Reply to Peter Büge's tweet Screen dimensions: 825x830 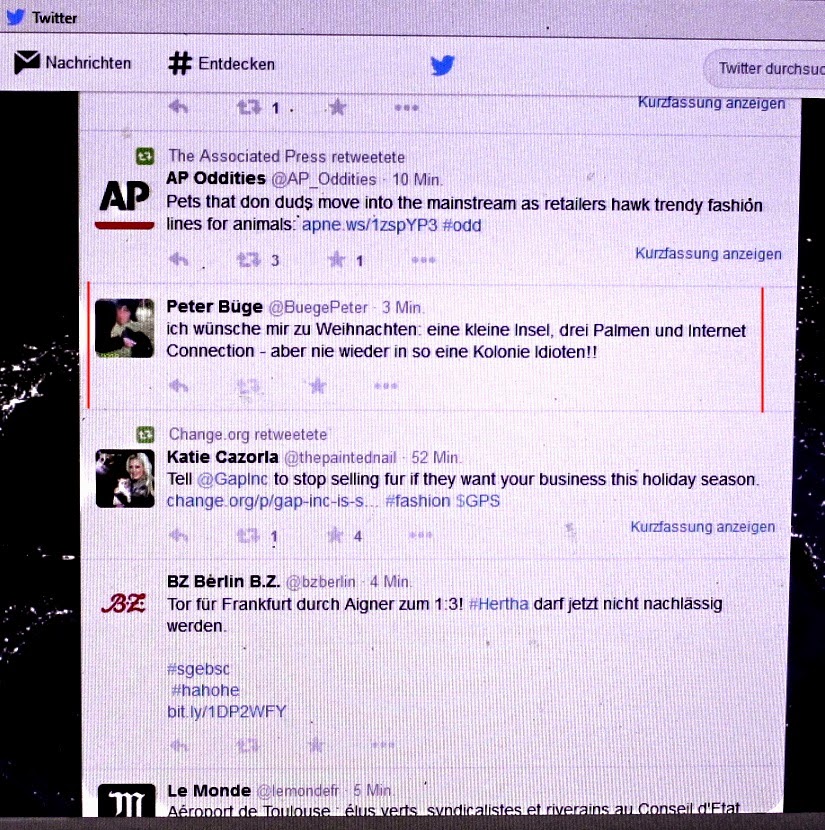178,385
